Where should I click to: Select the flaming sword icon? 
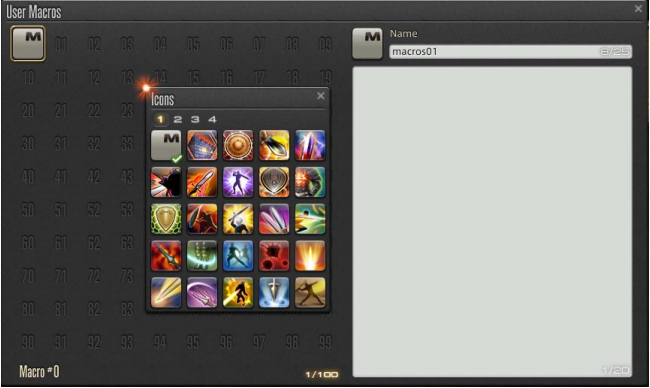coord(202,182)
